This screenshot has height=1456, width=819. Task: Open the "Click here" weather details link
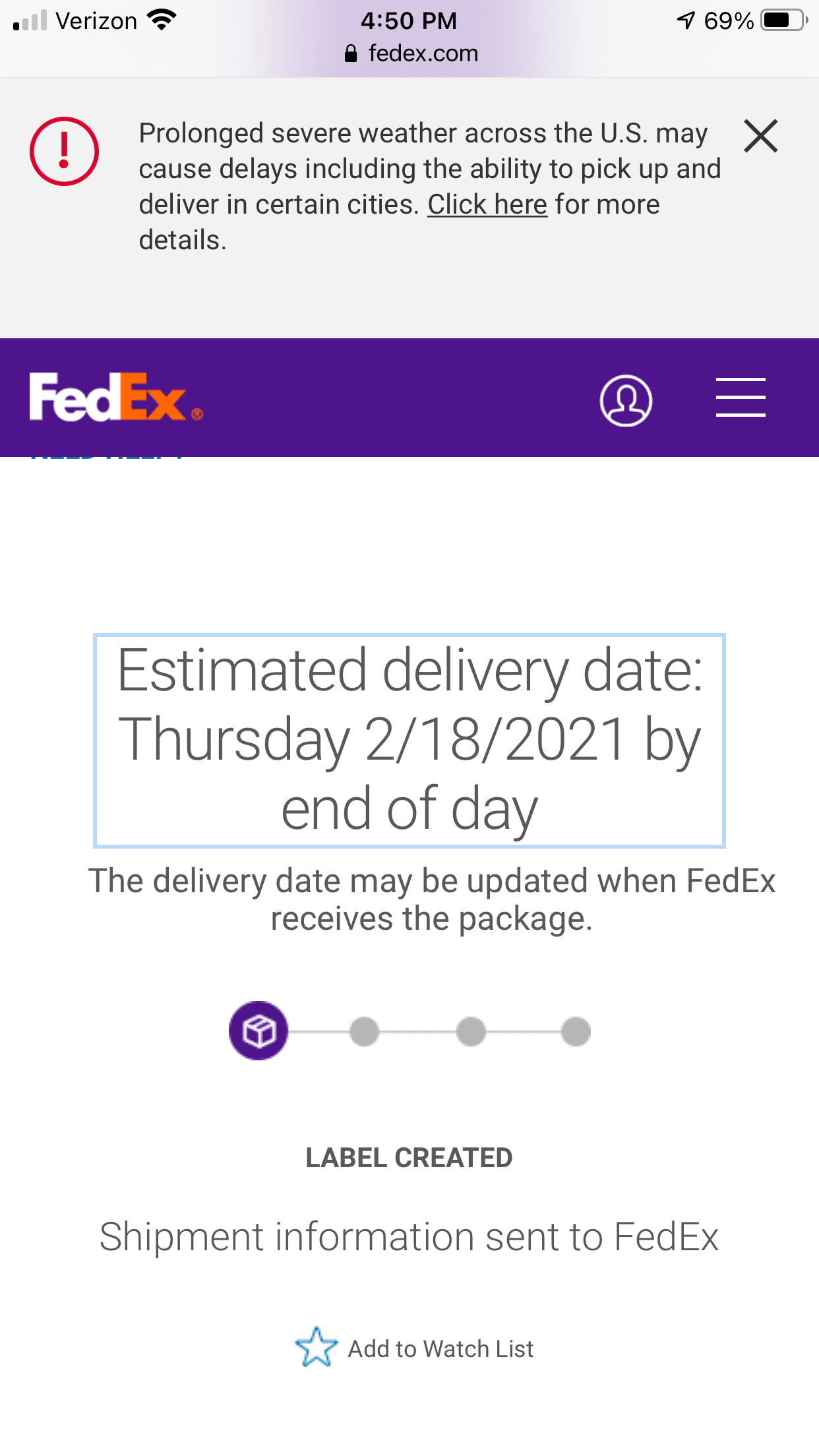pos(487,204)
